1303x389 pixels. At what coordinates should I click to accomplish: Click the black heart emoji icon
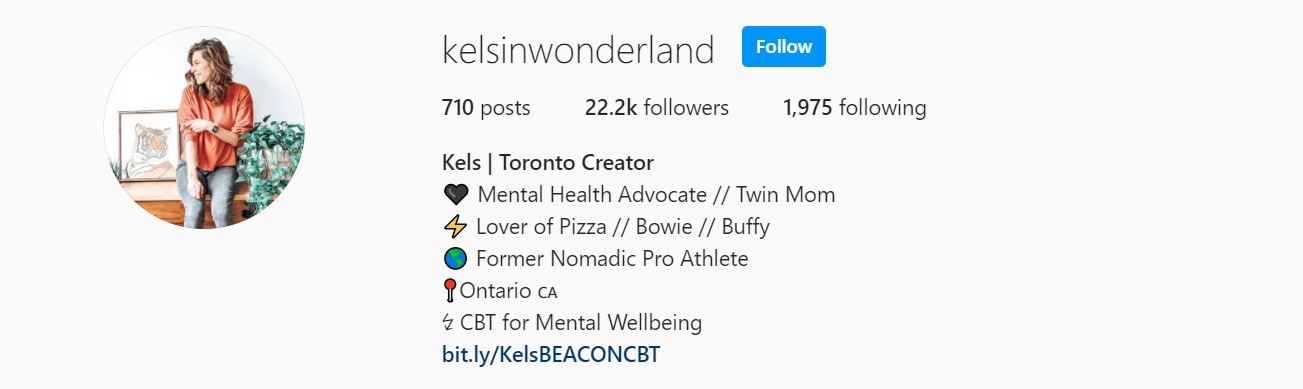pos(454,195)
